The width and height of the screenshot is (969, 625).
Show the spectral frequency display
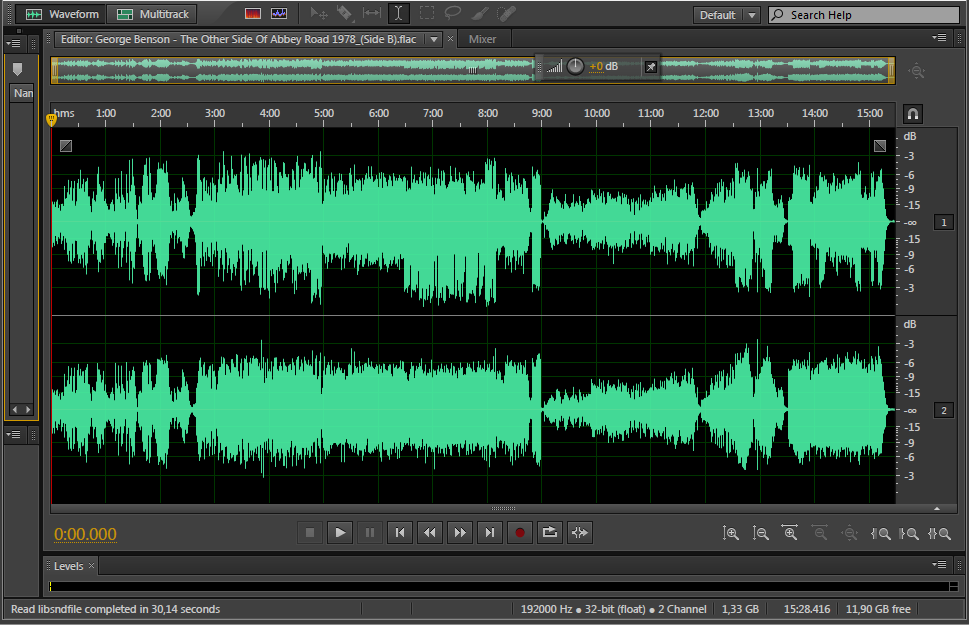click(253, 14)
